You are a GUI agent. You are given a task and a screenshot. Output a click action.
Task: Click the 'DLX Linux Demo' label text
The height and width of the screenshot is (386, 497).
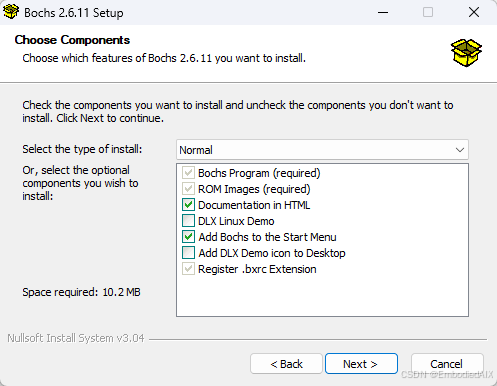point(236,221)
